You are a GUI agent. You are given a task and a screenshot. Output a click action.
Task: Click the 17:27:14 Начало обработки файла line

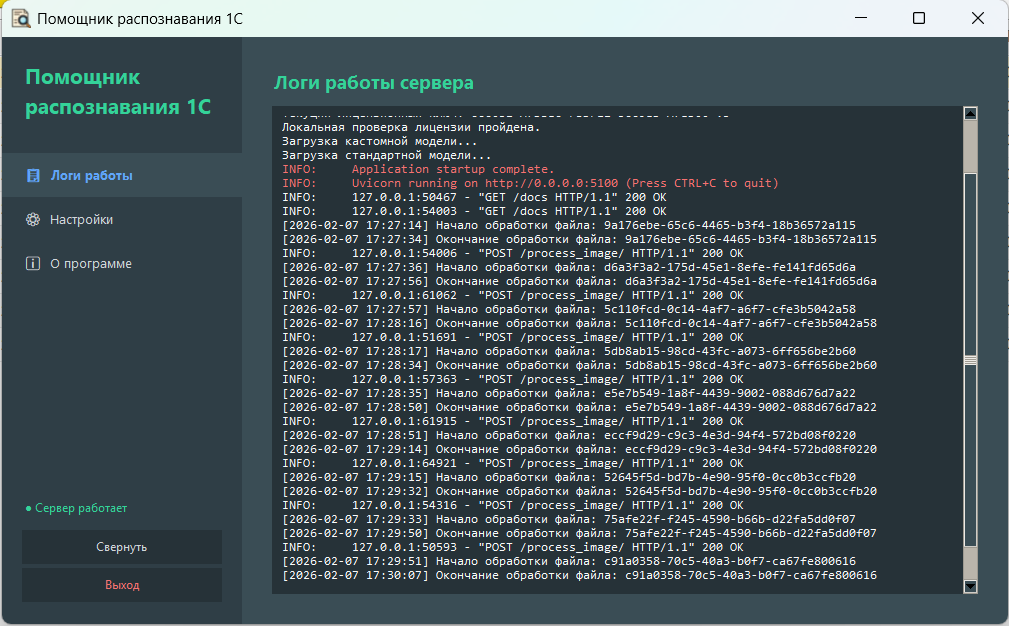(x=569, y=225)
